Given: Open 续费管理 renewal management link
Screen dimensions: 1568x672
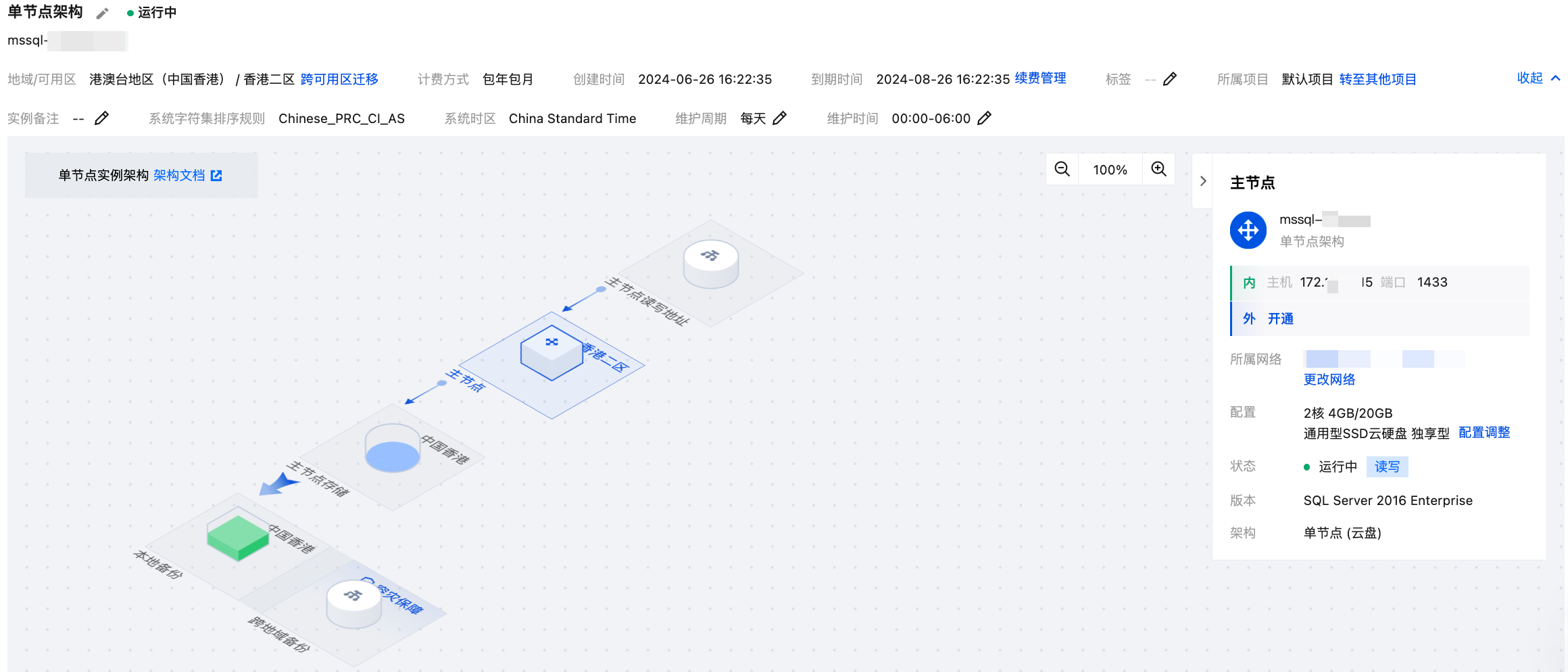Looking at the screenshot, I should (1041, 78).
